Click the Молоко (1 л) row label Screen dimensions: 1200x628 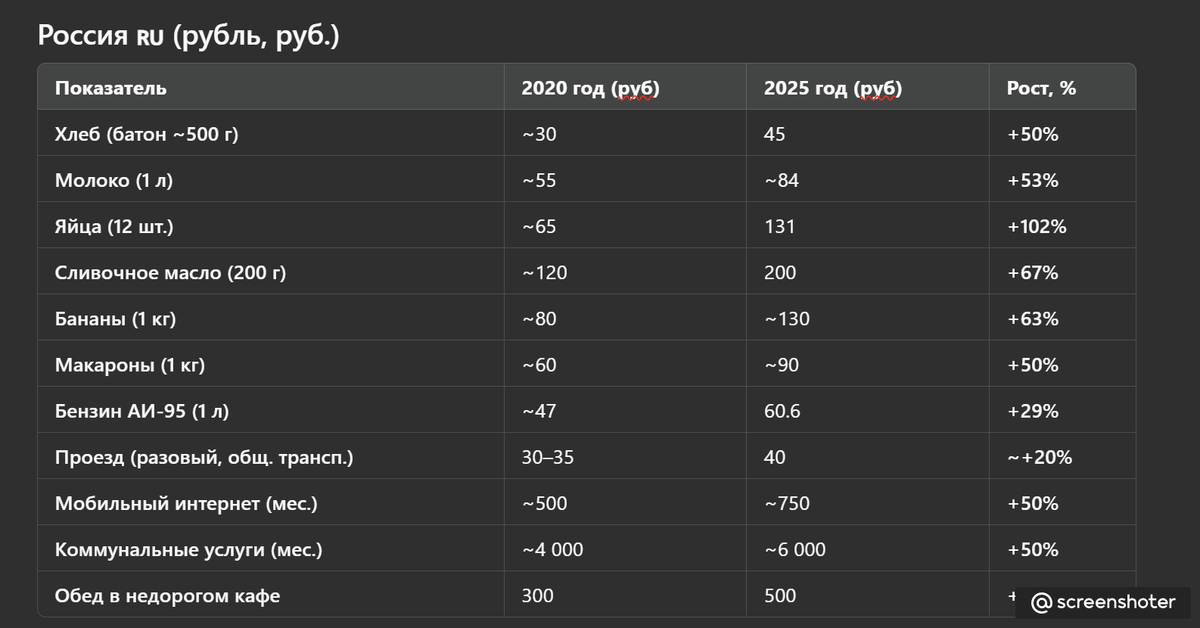coord(121,180)
